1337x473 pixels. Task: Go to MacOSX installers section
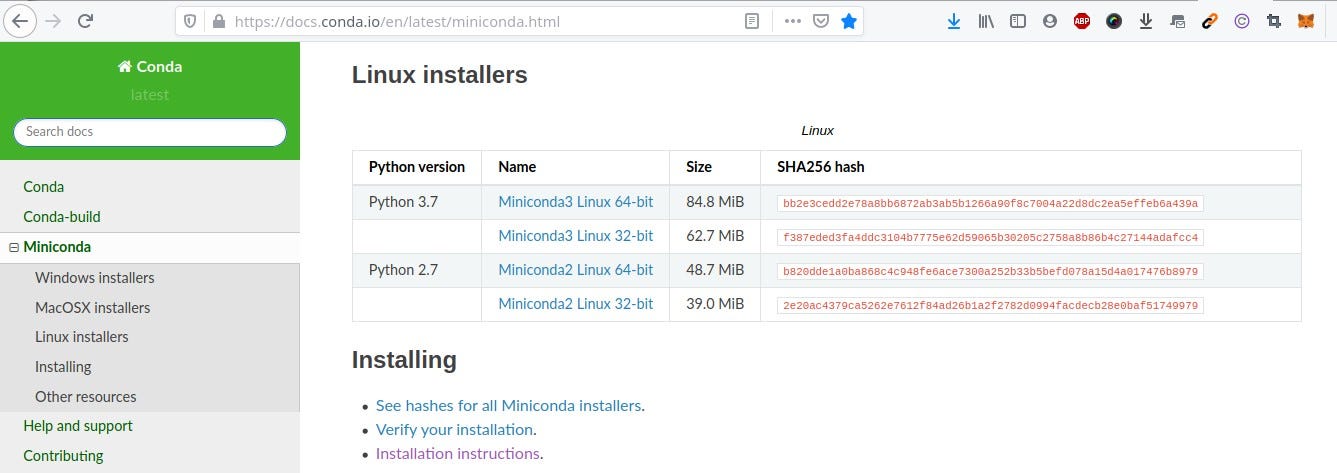coord(93,308)
